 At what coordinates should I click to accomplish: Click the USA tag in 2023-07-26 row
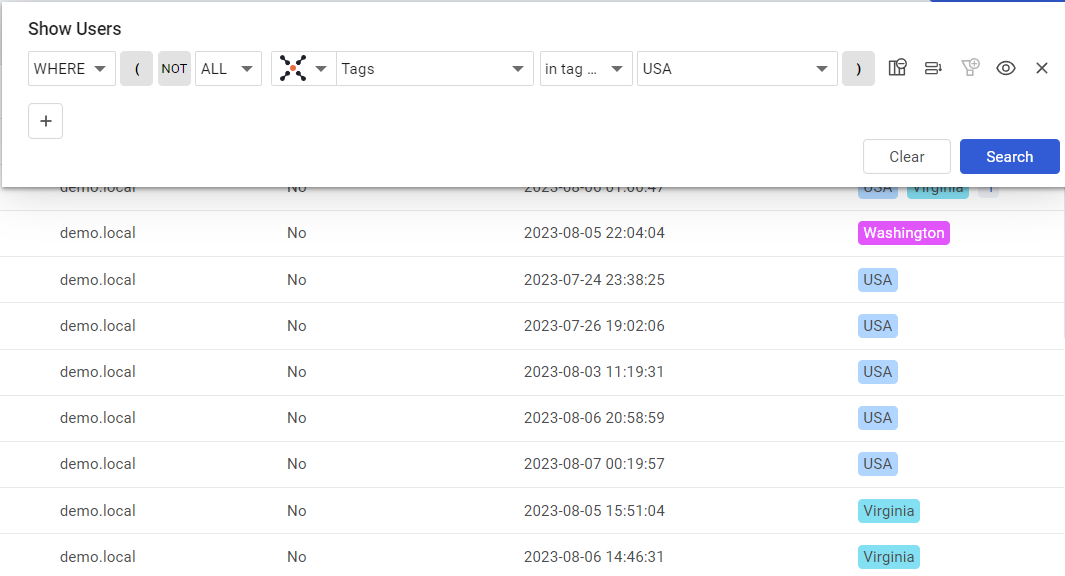(878, 326)
